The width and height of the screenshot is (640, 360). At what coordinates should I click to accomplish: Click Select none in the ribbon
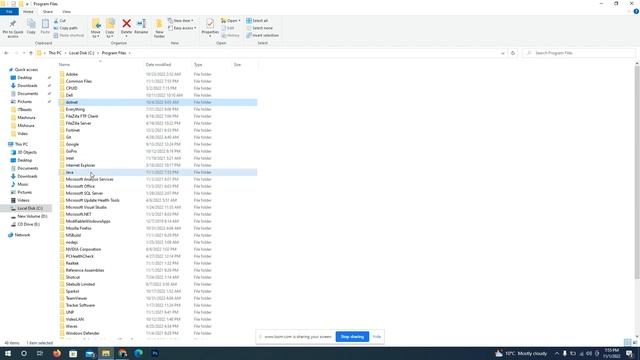coord(259,28)
